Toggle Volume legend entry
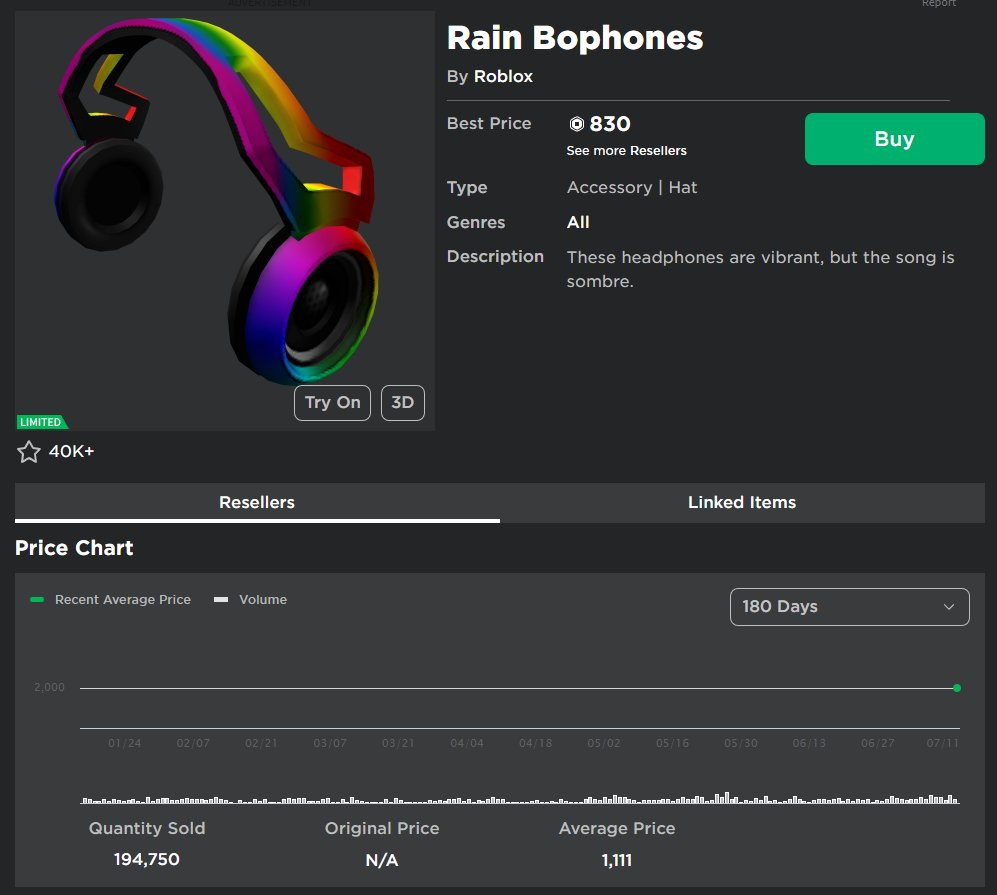 (x=251, y=599)
